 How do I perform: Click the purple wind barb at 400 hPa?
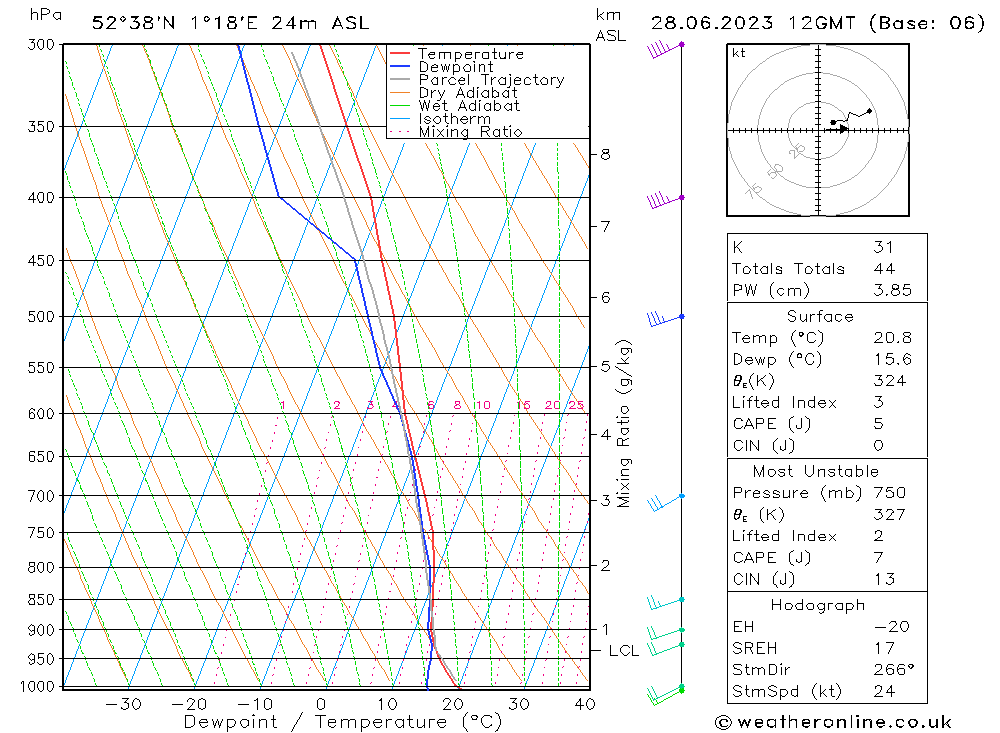coord(665,200)
